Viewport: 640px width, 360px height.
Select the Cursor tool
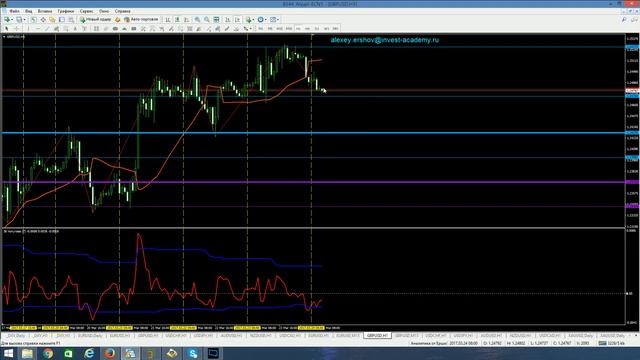point(7,29)
